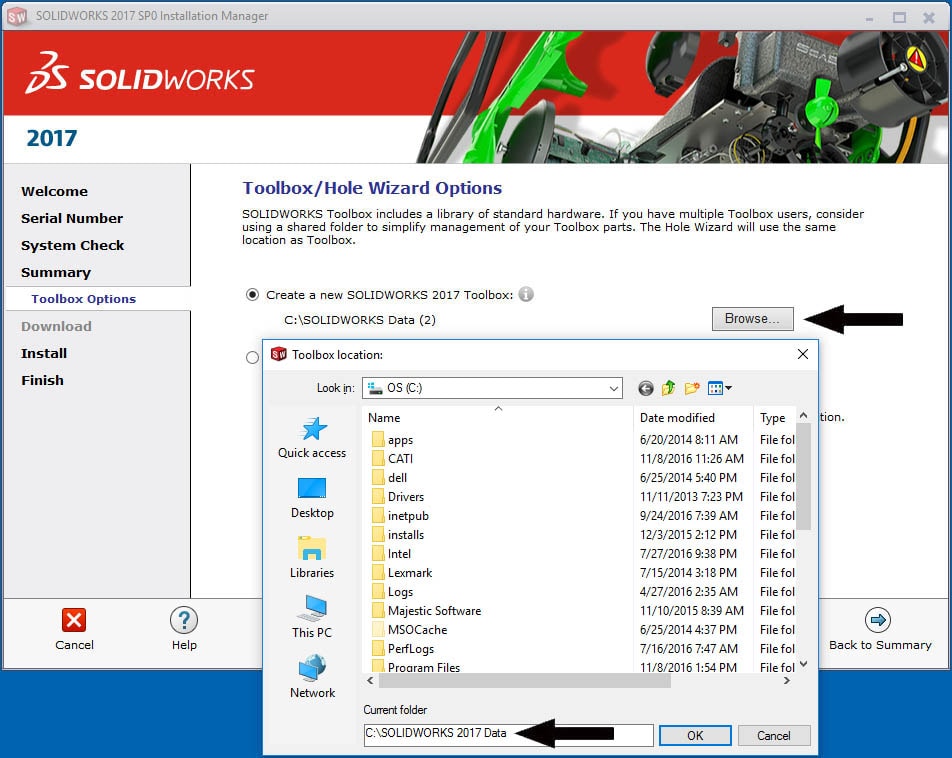This screenshot has width=952, height=758.
Task: Confirm with the OK button
Action: 695,736
